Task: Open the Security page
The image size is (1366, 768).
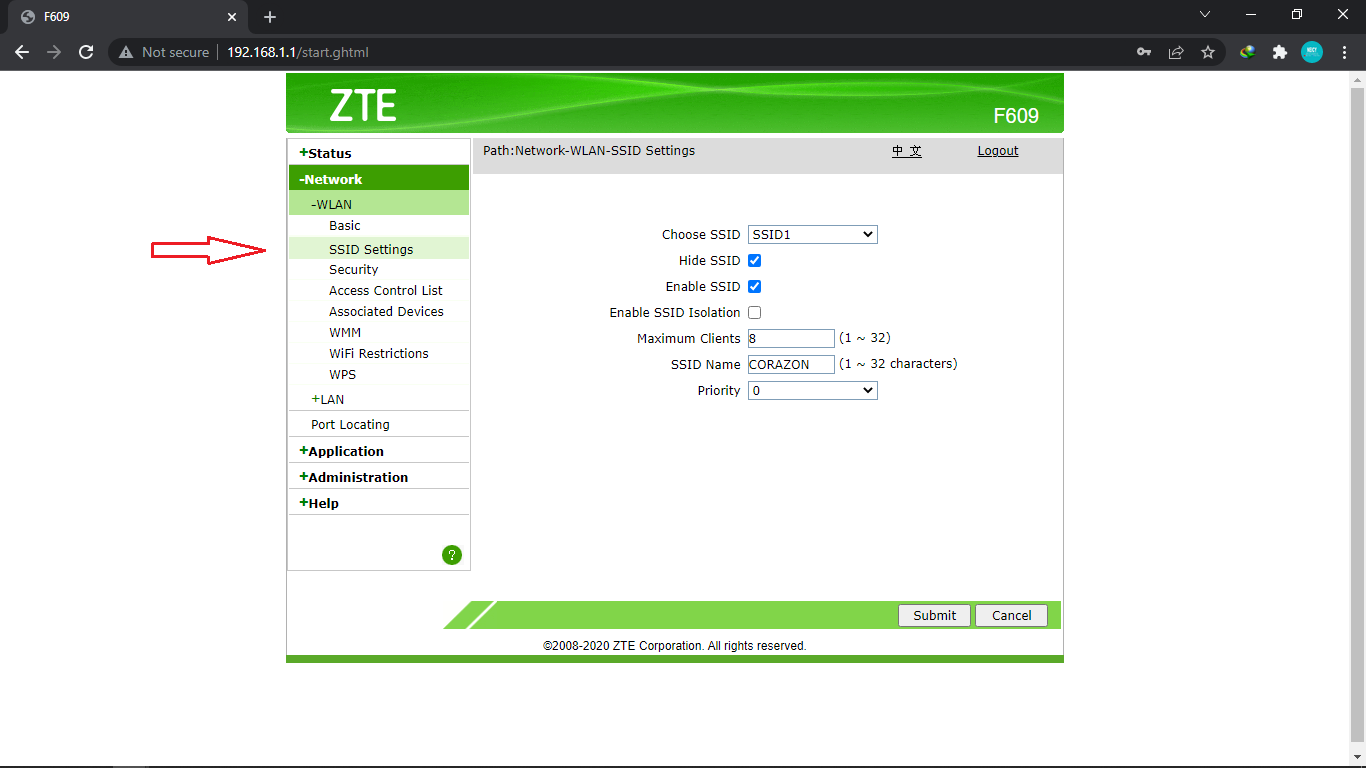Action: click(x=354, y=270)
